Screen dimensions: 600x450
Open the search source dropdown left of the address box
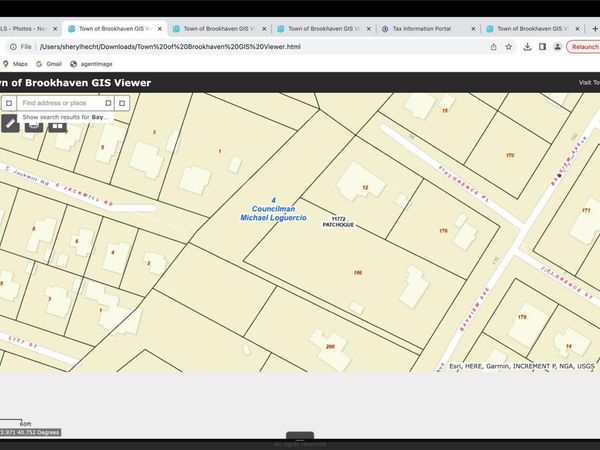pos(9,103)
